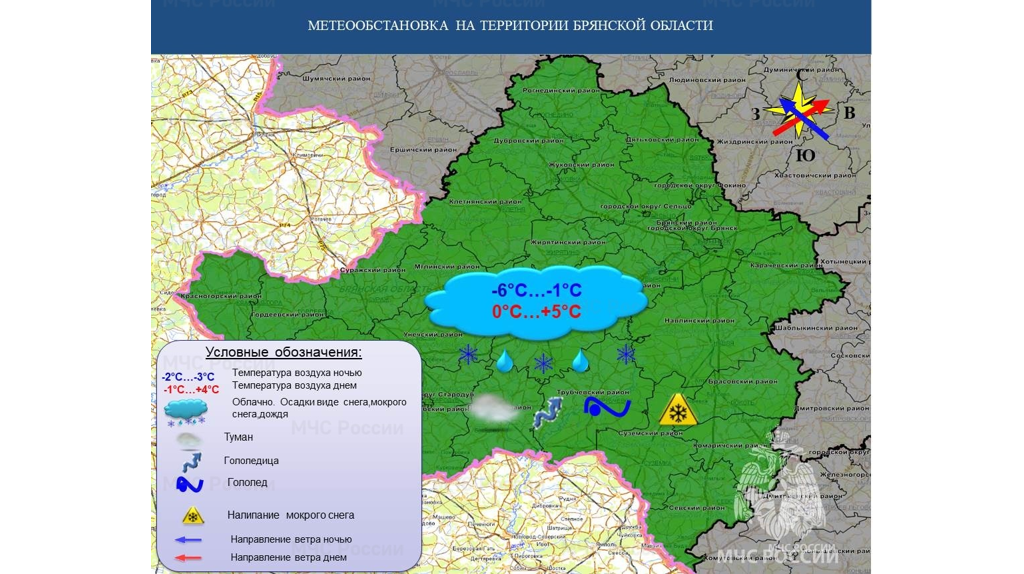Click the 'Навлинский район' map label
Image resolution: width=1024 pixels, height=574 pixels.
(x=697, y=321)
